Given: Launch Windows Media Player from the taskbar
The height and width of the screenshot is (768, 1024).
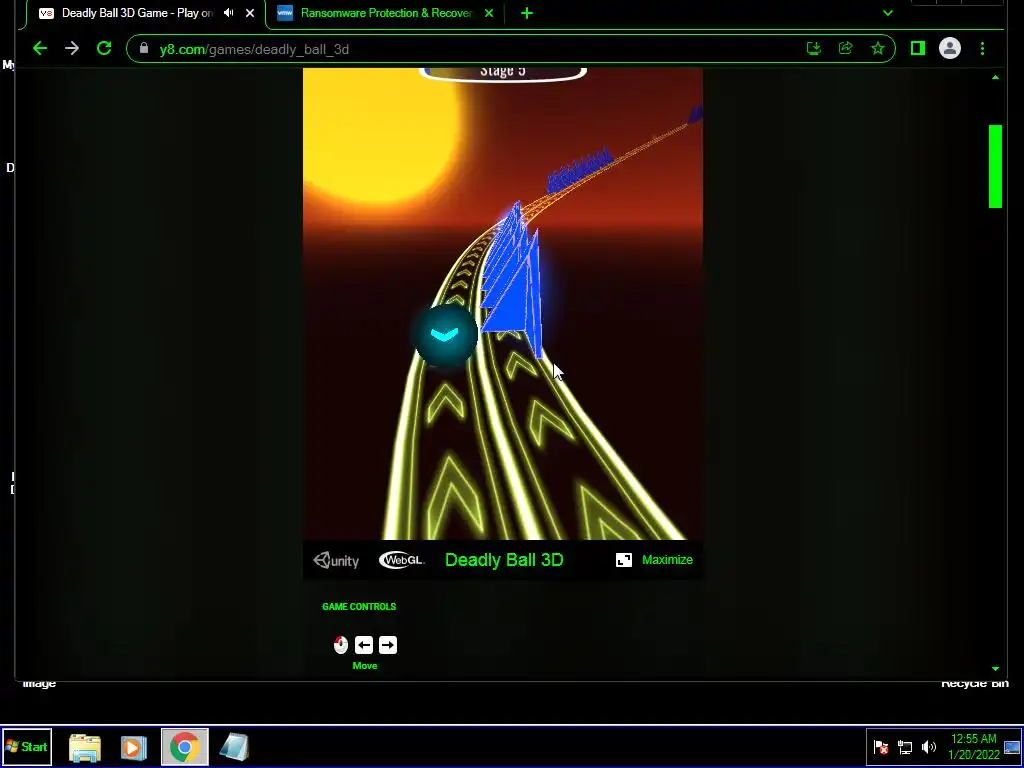Looking at the screenshot, I should pyautogui.click(x=133, y=747).
